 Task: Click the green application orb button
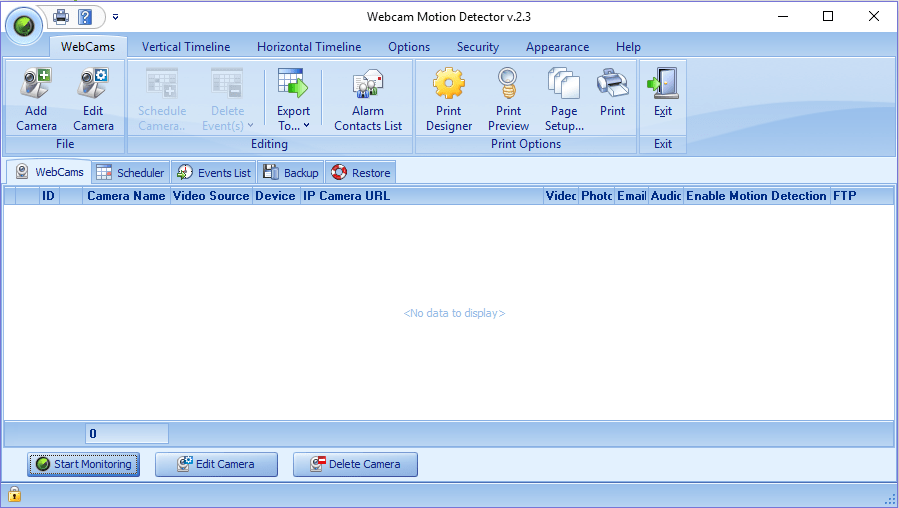[x=24, y=25]
